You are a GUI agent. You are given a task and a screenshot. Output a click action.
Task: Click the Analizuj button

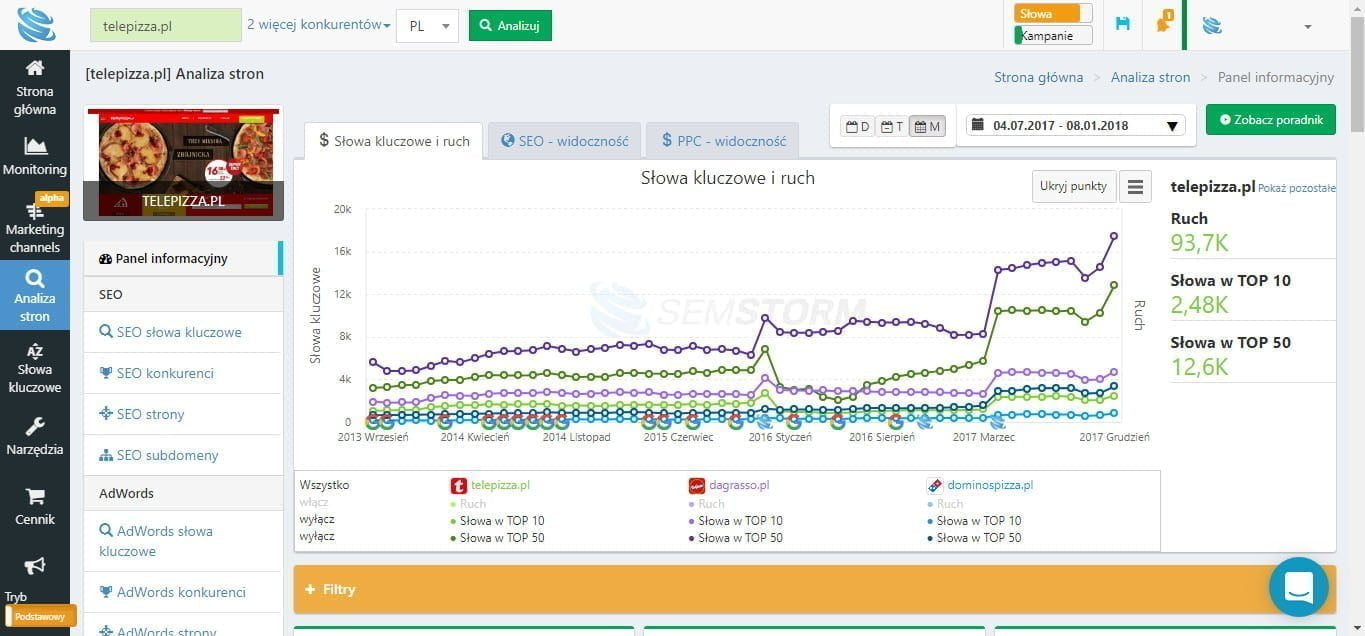coord(510,26)
